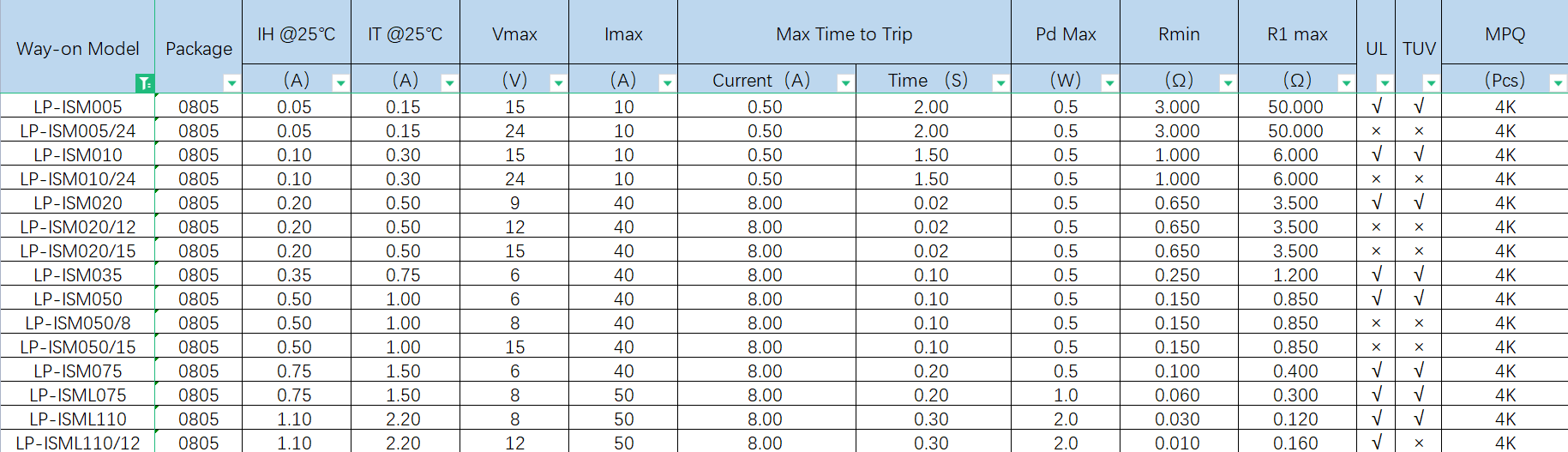Expand Imax (A) filter dropdown
This screenshot has width=1568, height=452.
pos(667,83)
